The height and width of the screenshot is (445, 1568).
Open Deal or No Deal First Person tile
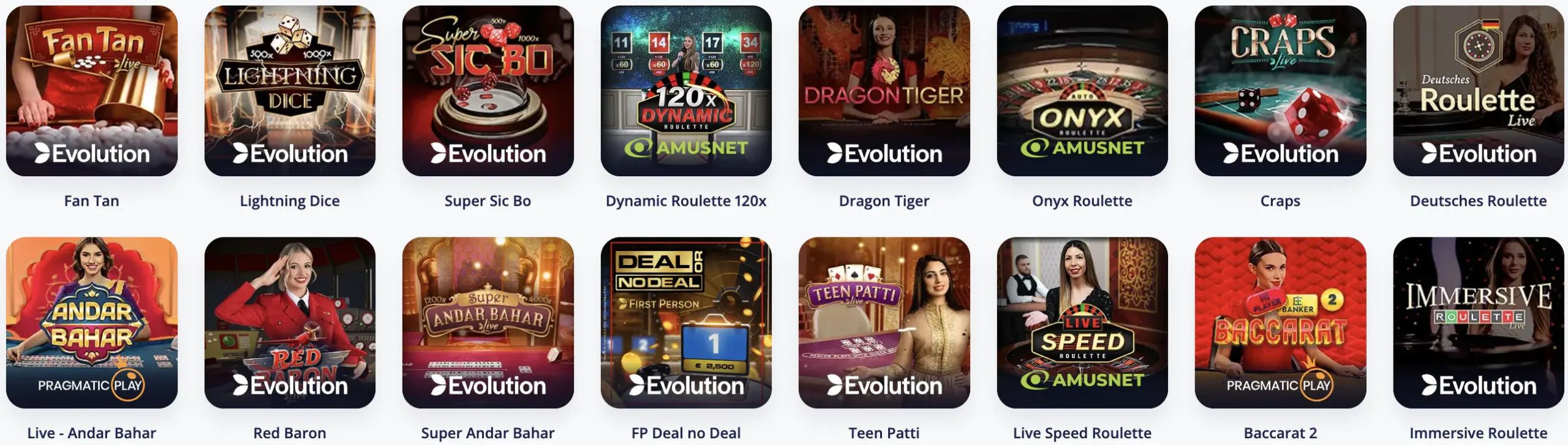click(x=686, y=323)
